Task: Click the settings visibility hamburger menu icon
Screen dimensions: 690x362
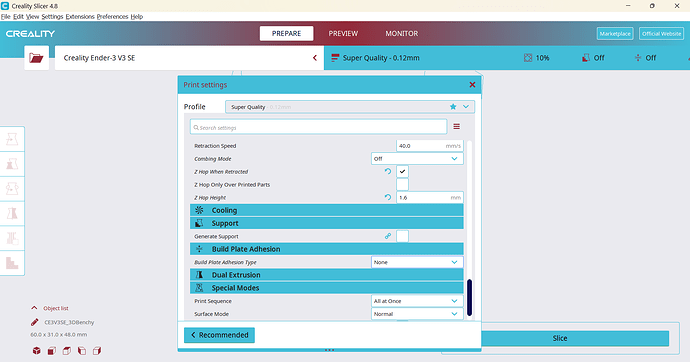Action: pyautogui.click(x=457, y=127)
